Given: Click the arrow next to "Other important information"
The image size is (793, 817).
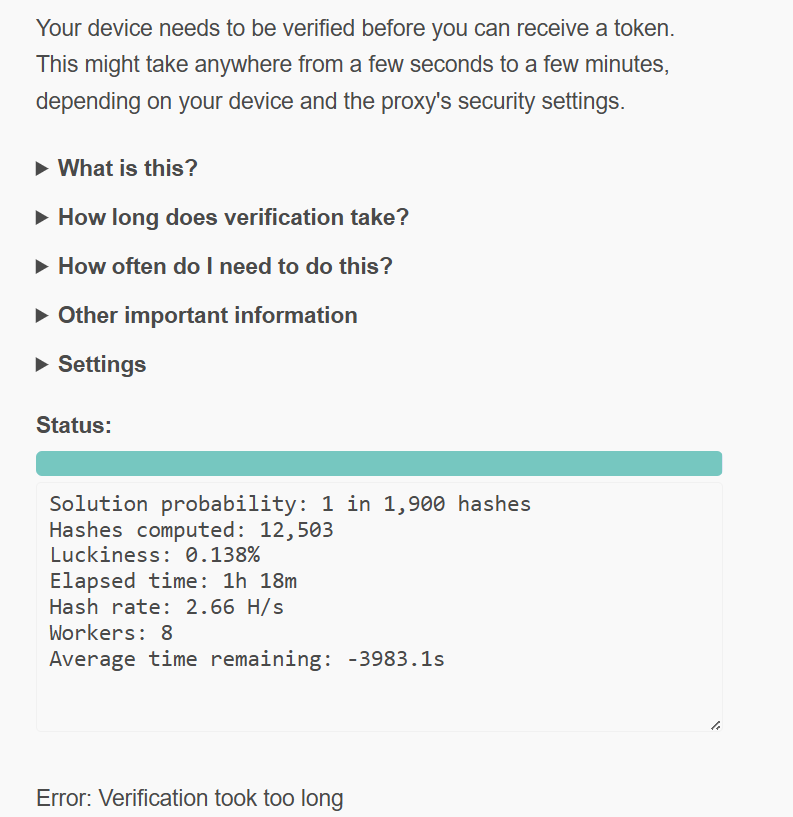Looking at the screenshot, I should pos(42,315).
